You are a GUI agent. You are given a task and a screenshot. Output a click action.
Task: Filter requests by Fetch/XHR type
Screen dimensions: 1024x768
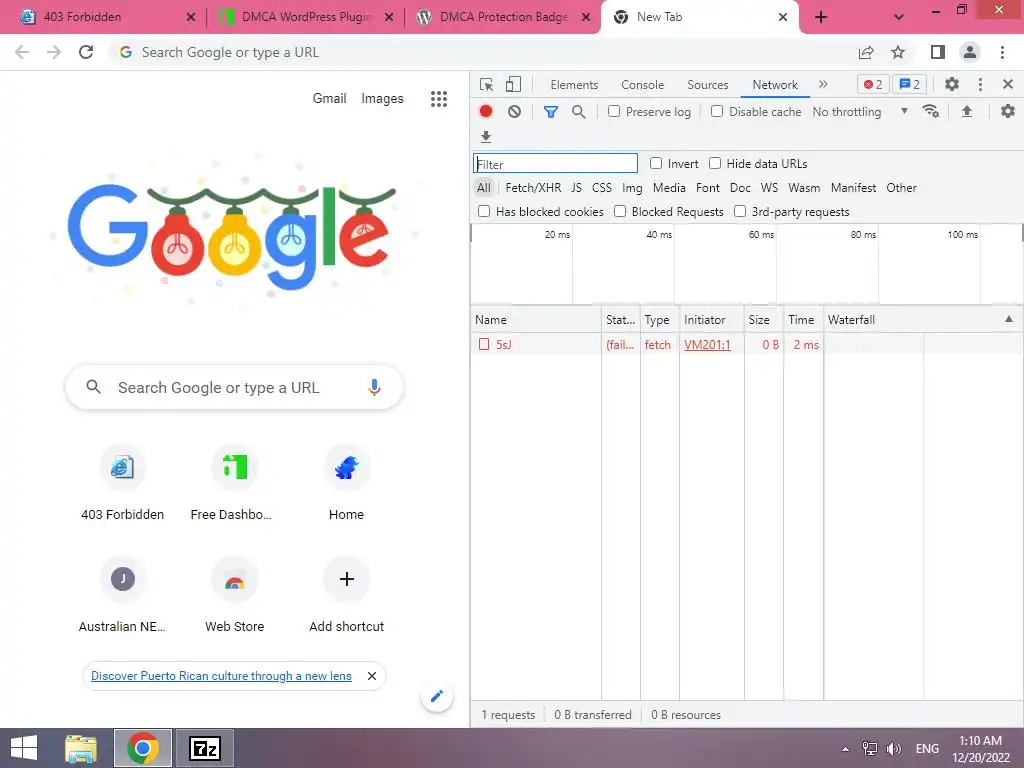[533, 188]
